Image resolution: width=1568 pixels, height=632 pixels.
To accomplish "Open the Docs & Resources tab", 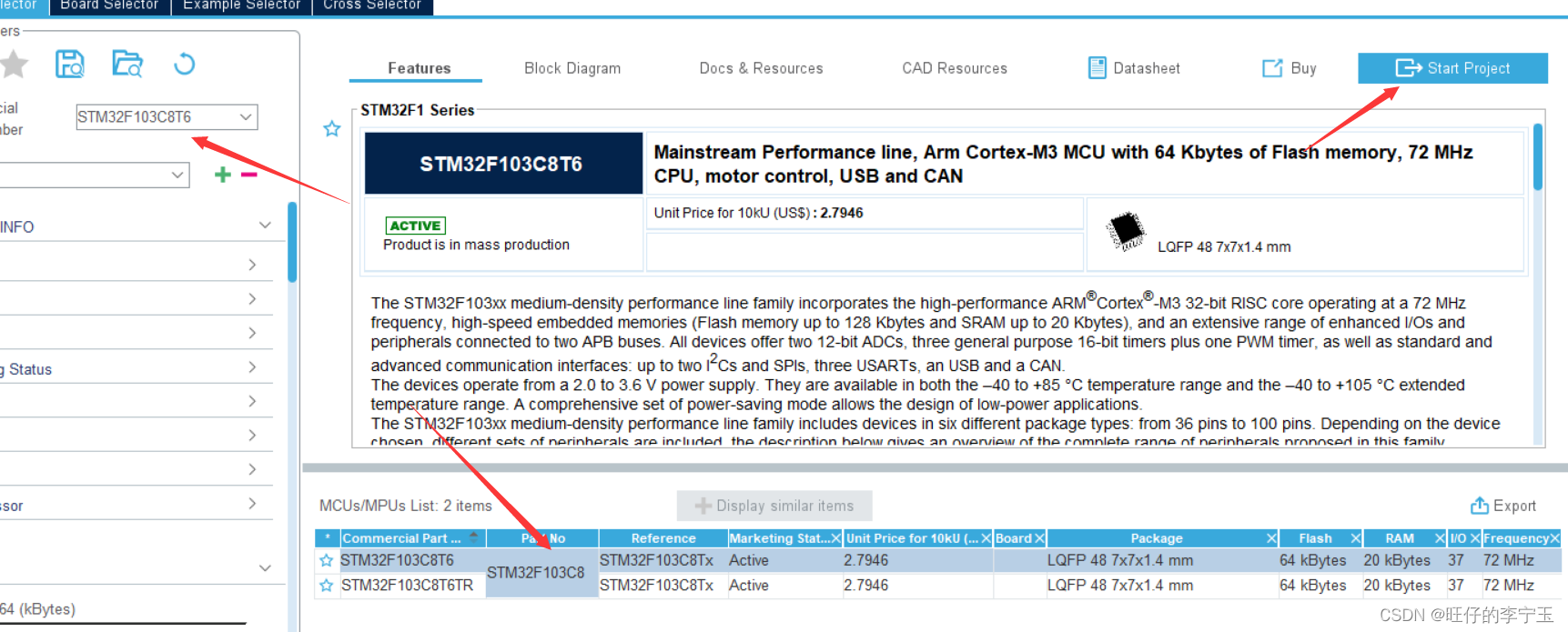I will tap(761, 68).
